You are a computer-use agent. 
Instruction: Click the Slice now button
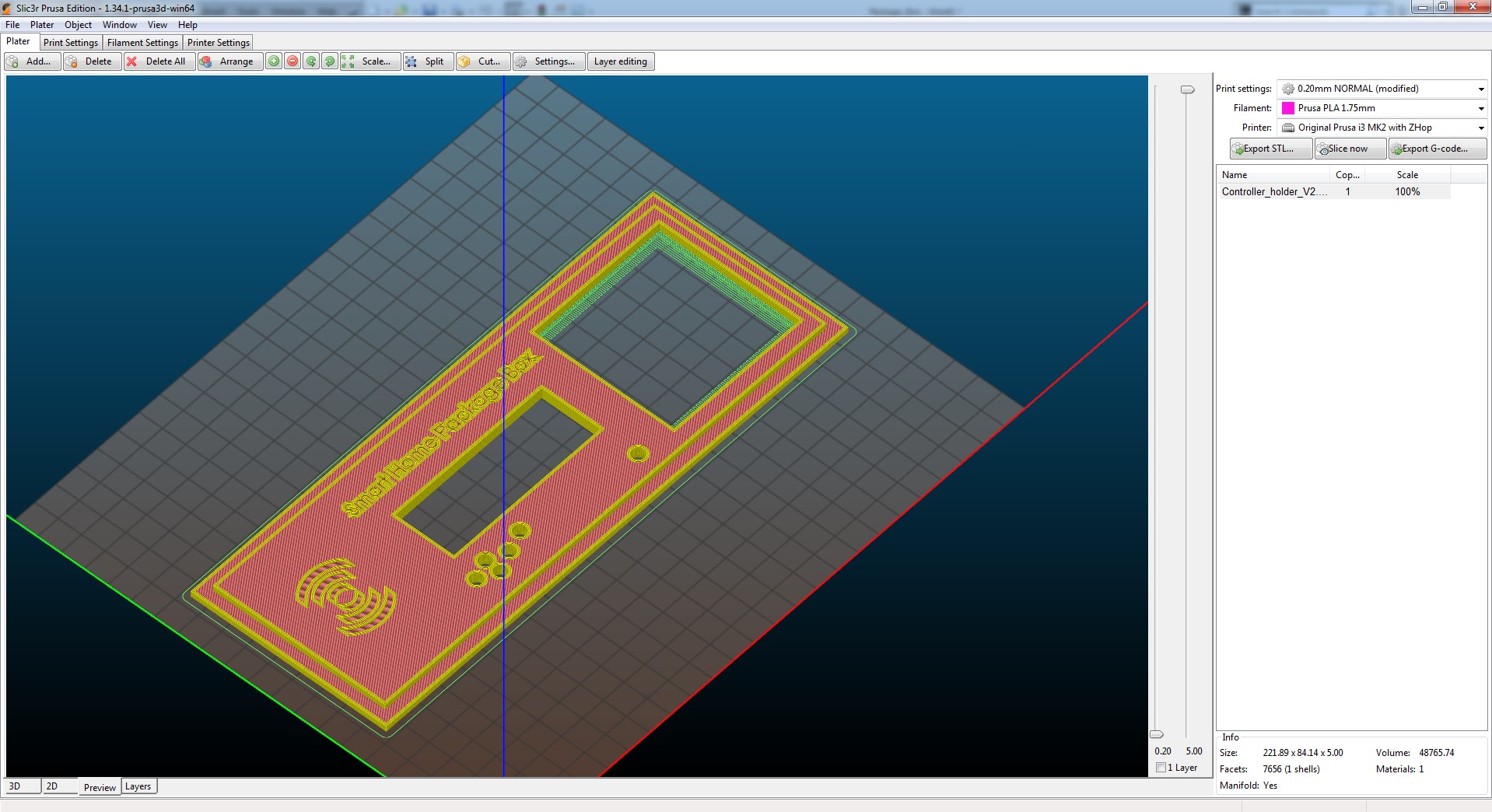(1350, 149)
